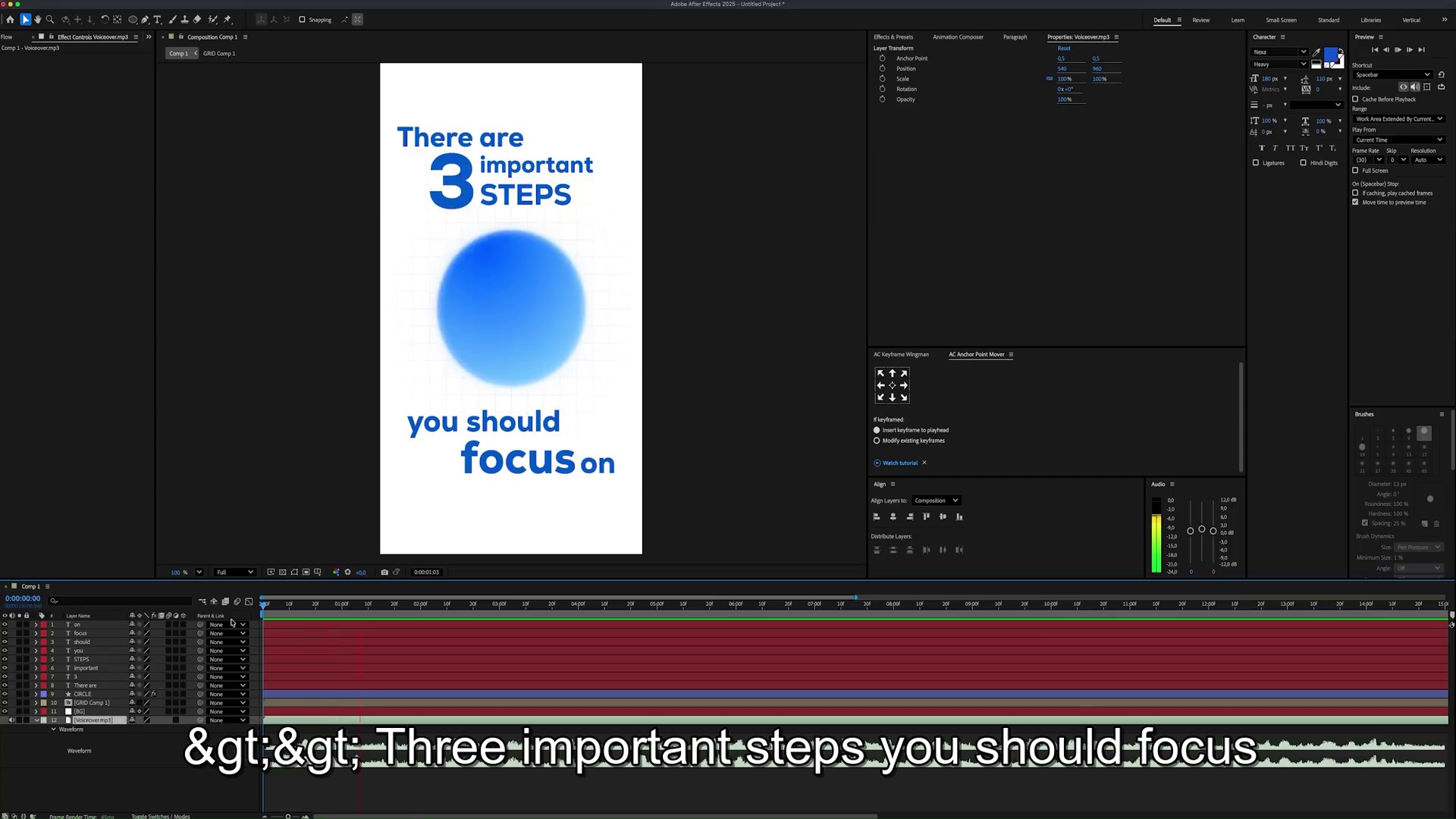The image size is (1456, 819).
Task: Click the First Frame button in Preview panel
Action: pos(1375,50)
